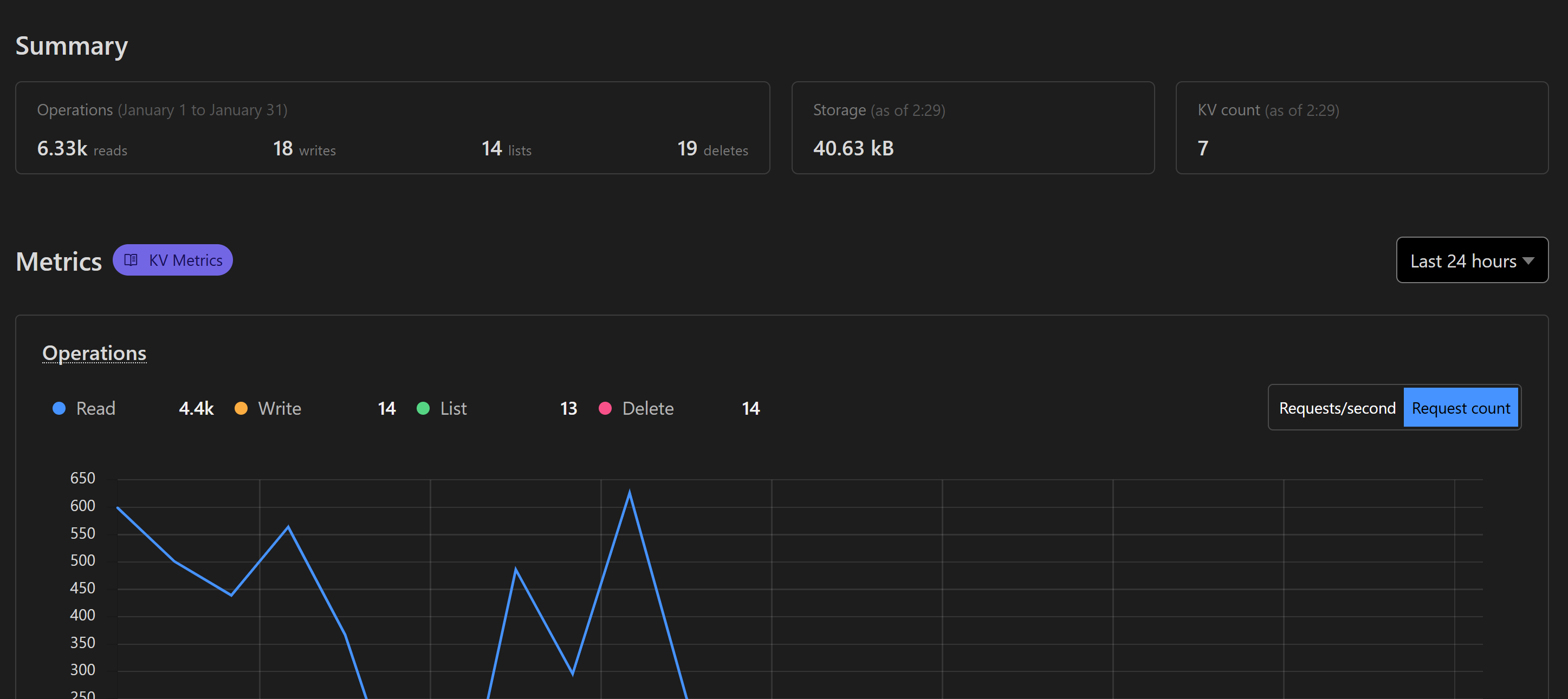Toggle the Read series label in legend
The height and width of the screenshot is (699, 1568).
tap(95, 408)
